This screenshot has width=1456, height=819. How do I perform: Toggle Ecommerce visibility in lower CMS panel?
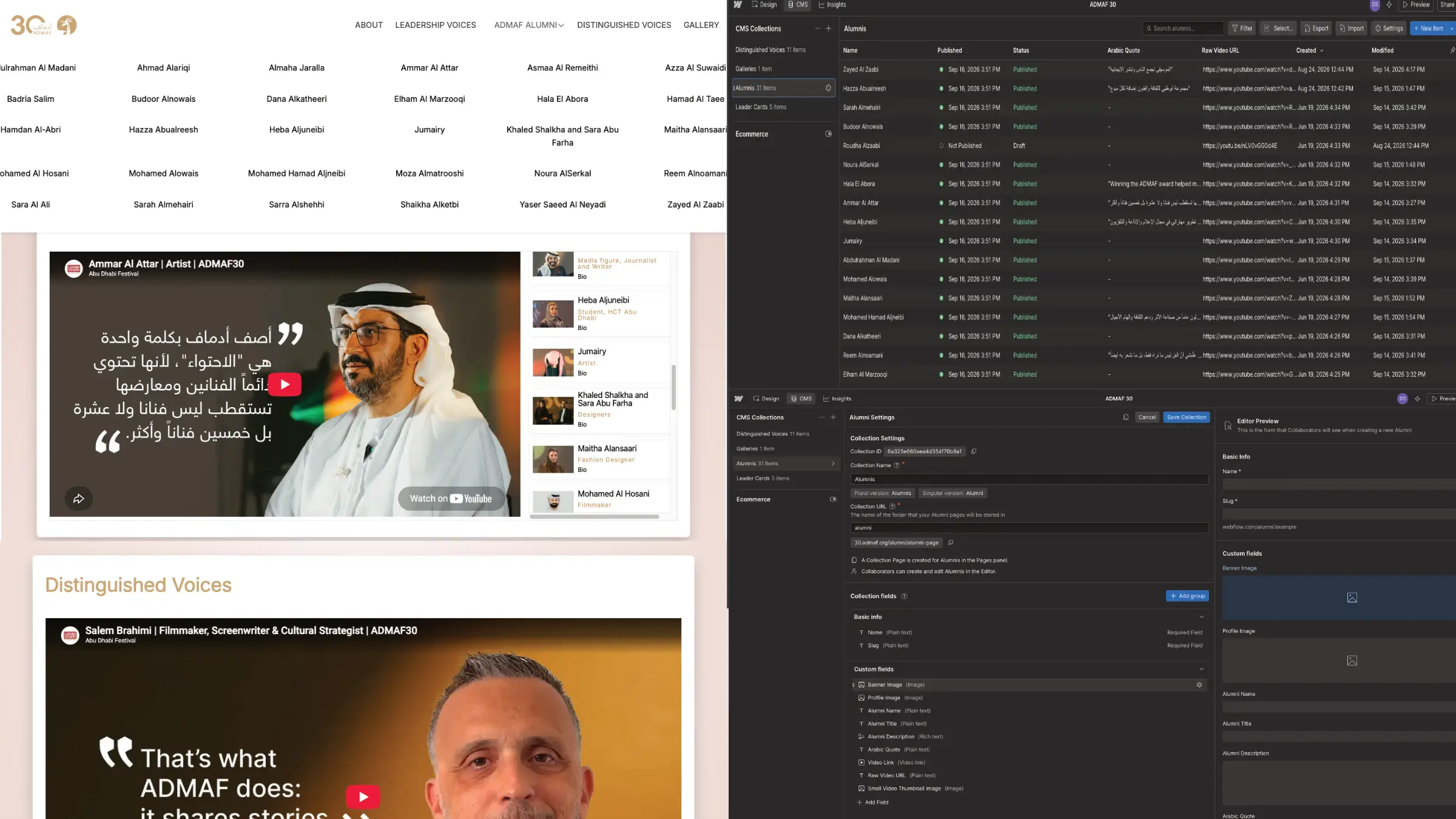tap(833, 499)
